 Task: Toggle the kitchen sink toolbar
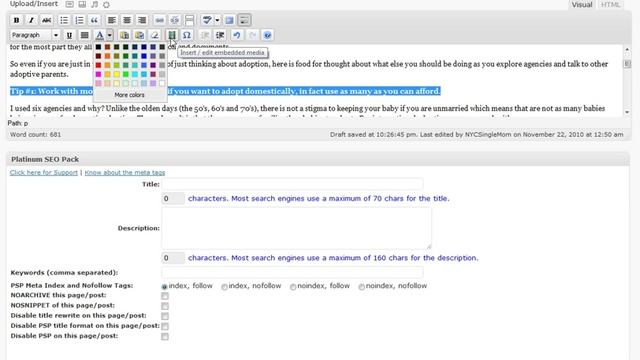pos(244,20)
